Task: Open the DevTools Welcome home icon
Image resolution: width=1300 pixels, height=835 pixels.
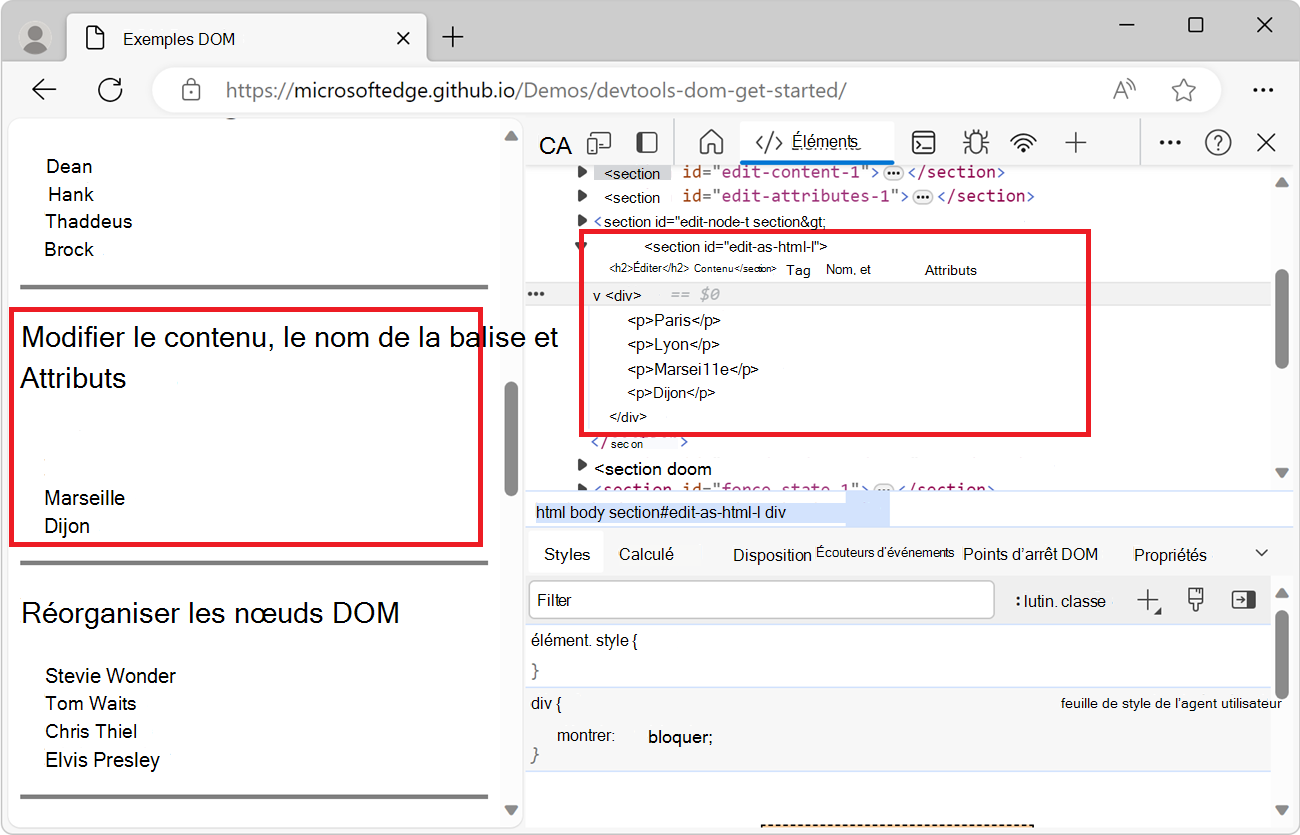Action: click(711, 142)
